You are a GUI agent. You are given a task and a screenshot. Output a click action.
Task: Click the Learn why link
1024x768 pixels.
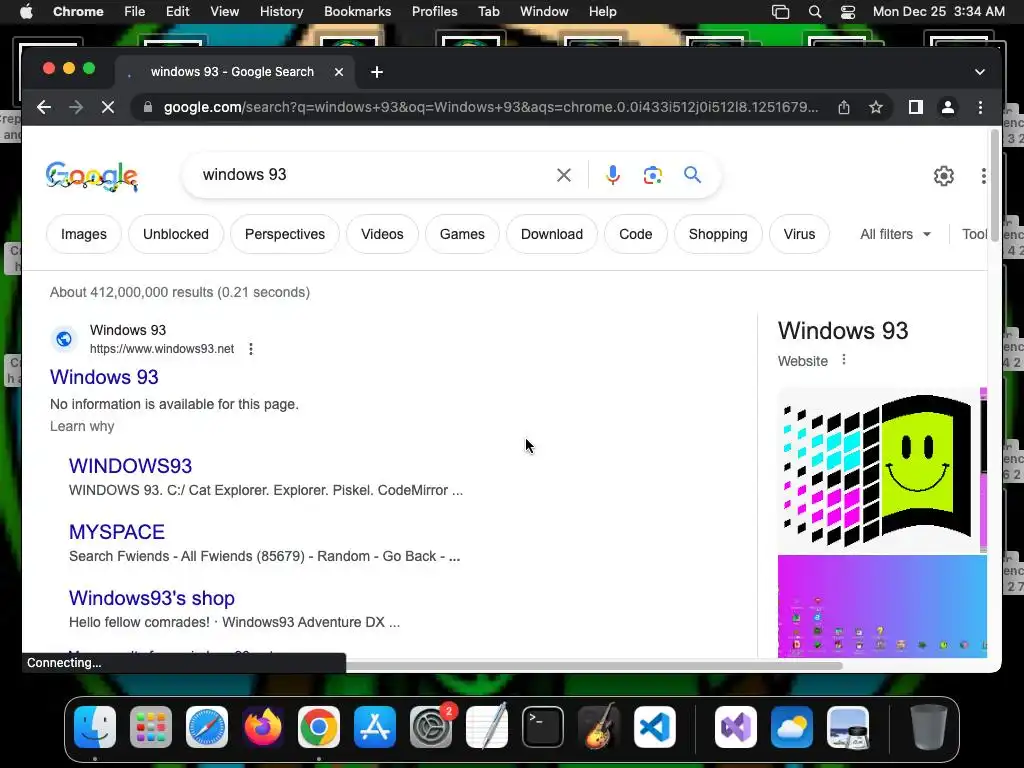point(82,426)
